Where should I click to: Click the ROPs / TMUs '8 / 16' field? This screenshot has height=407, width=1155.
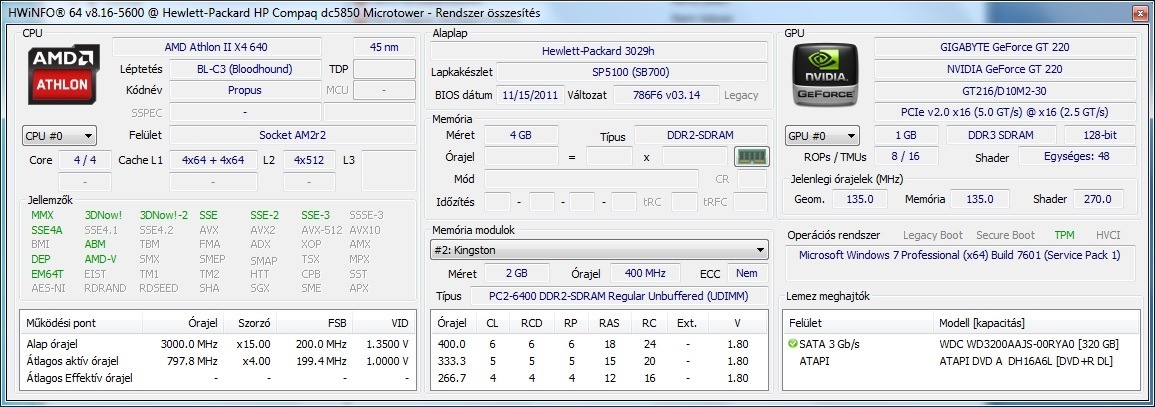pyautogui.click(x=906, y=156)
